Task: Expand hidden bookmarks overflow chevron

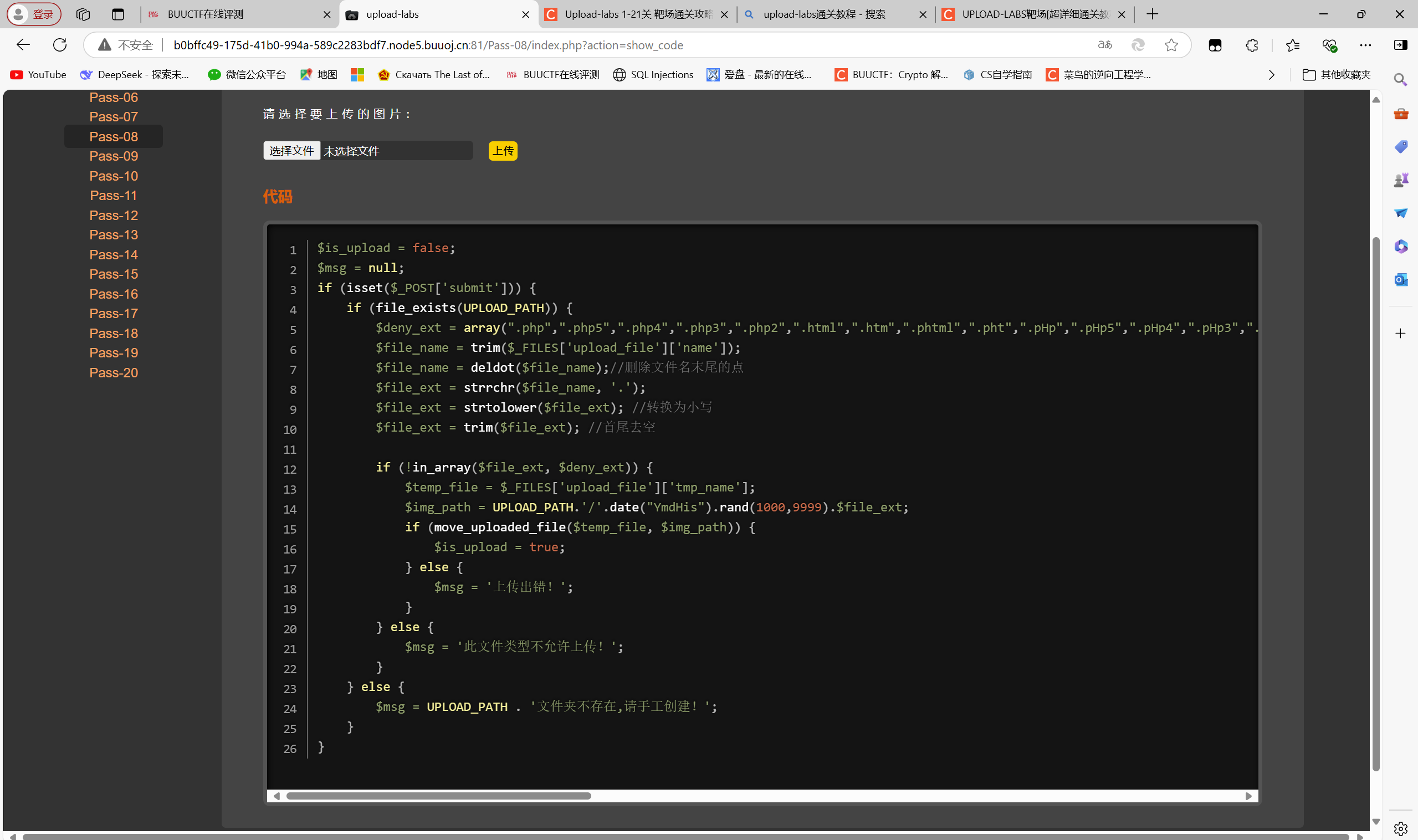Action: click(x=1271, y=75)
